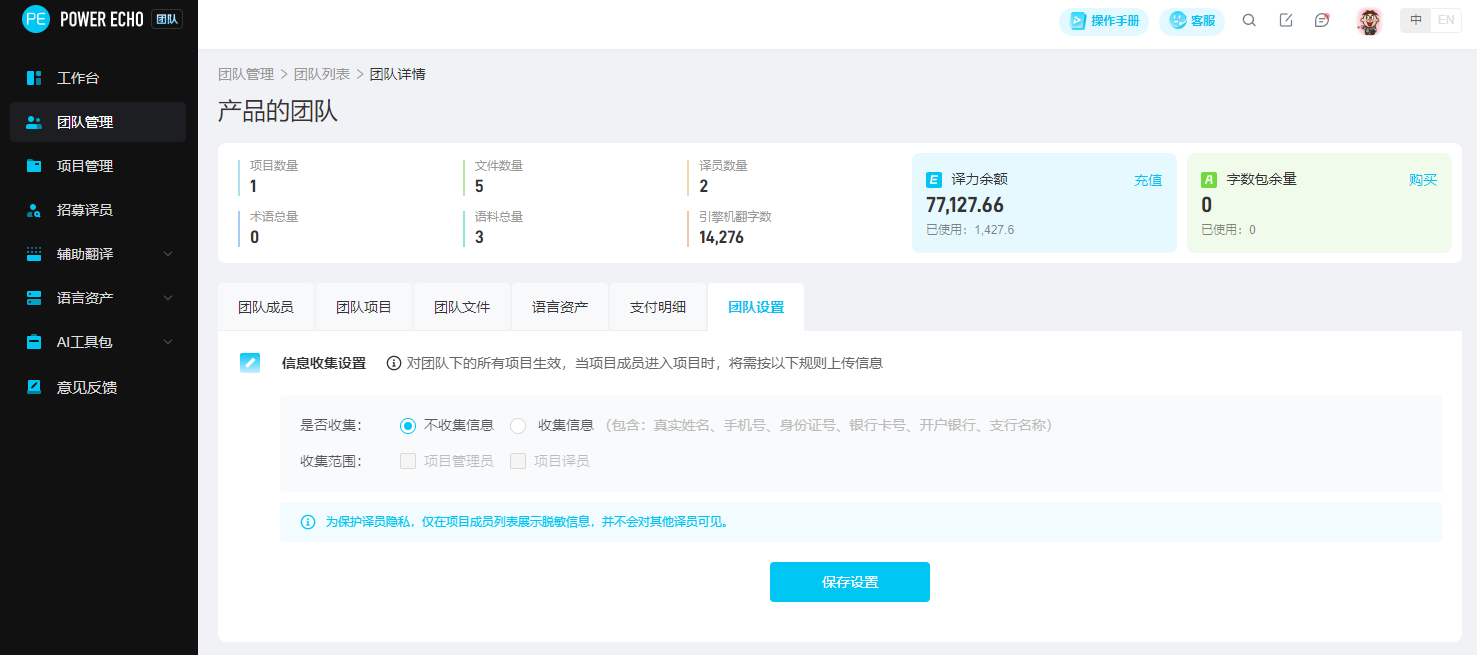This screenshot has height=655, width=1477.
Task: Open the messages notification icon
Action: click(x=1322, y=20)
